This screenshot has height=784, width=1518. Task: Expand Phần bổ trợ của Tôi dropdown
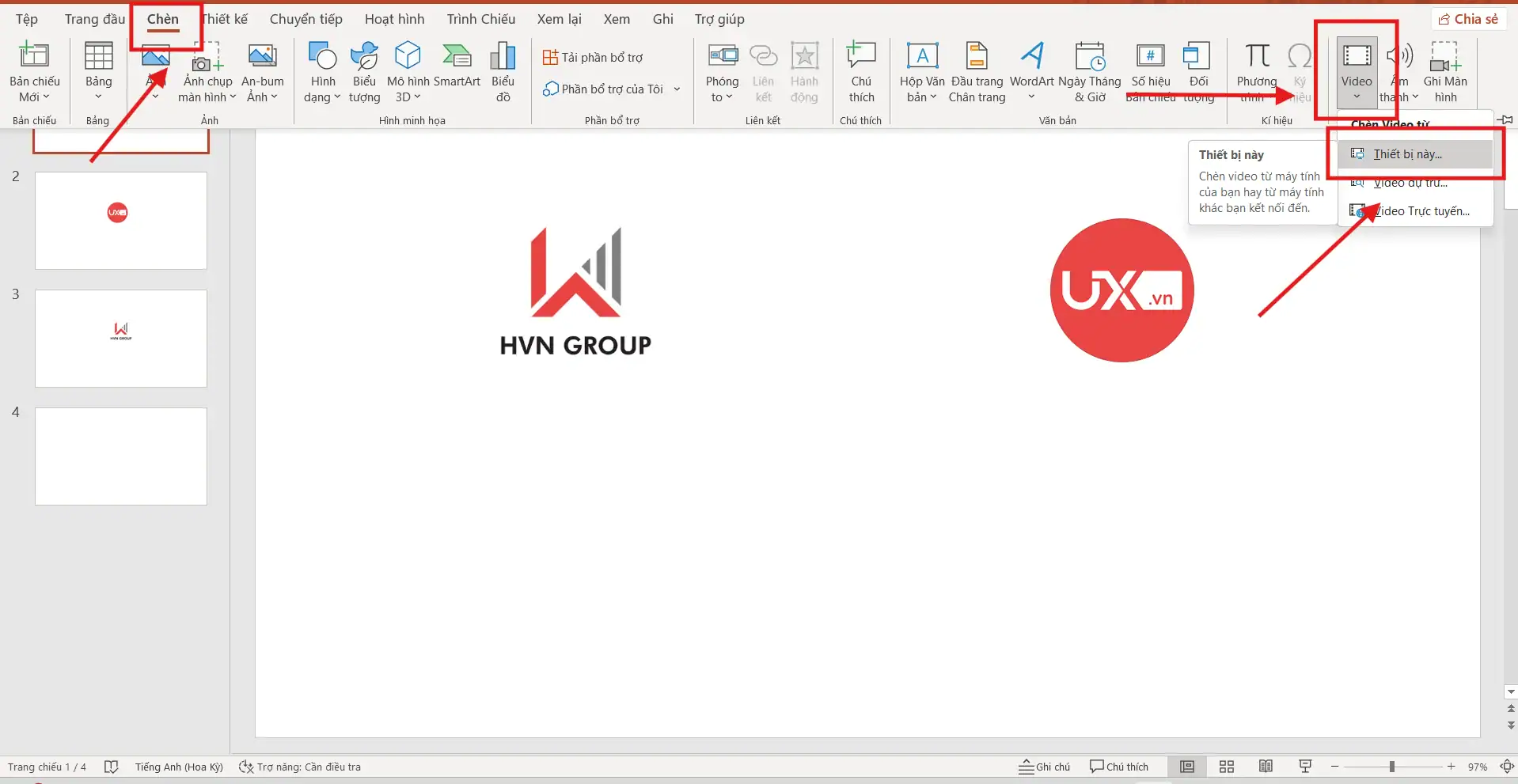(x=677, y=89)
